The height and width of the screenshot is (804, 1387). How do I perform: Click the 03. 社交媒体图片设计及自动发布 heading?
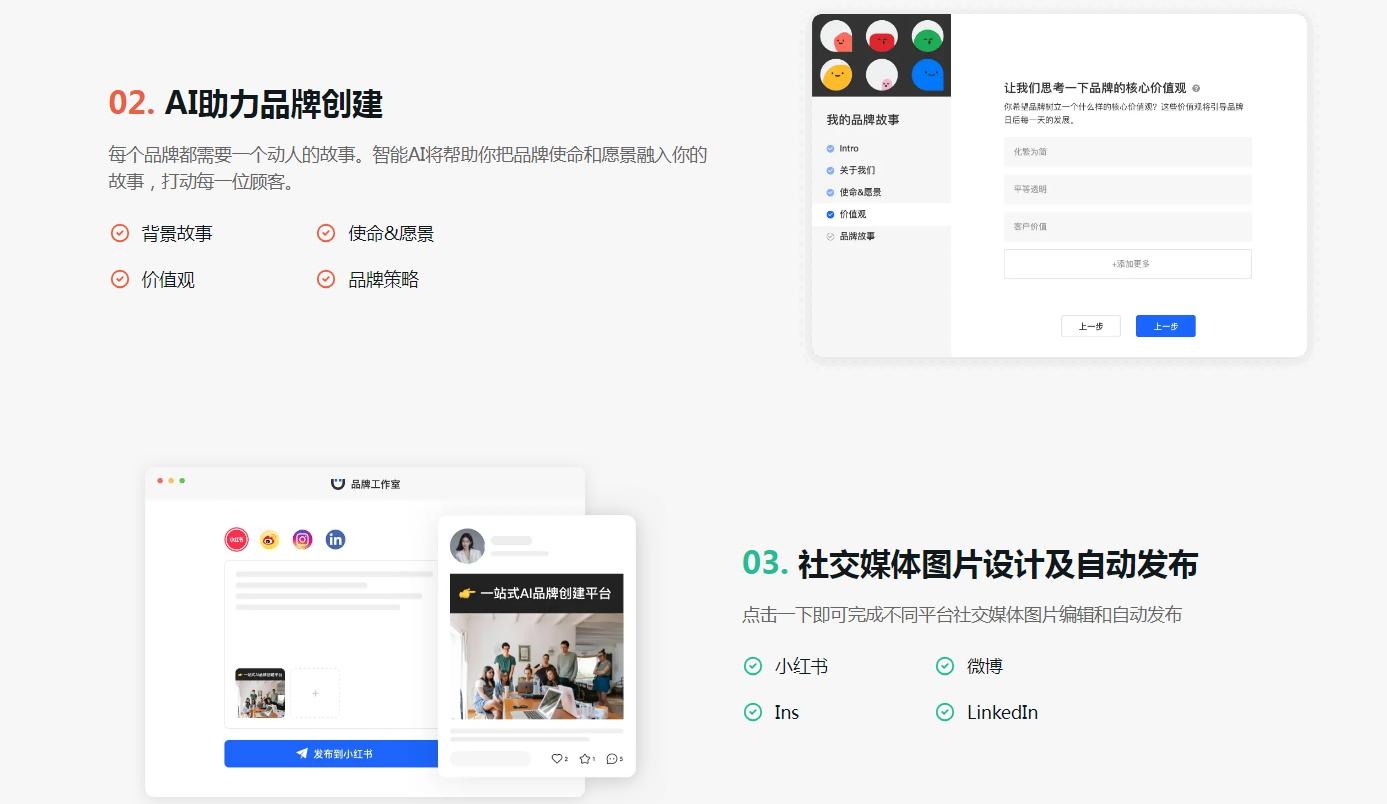coord(970,564)
